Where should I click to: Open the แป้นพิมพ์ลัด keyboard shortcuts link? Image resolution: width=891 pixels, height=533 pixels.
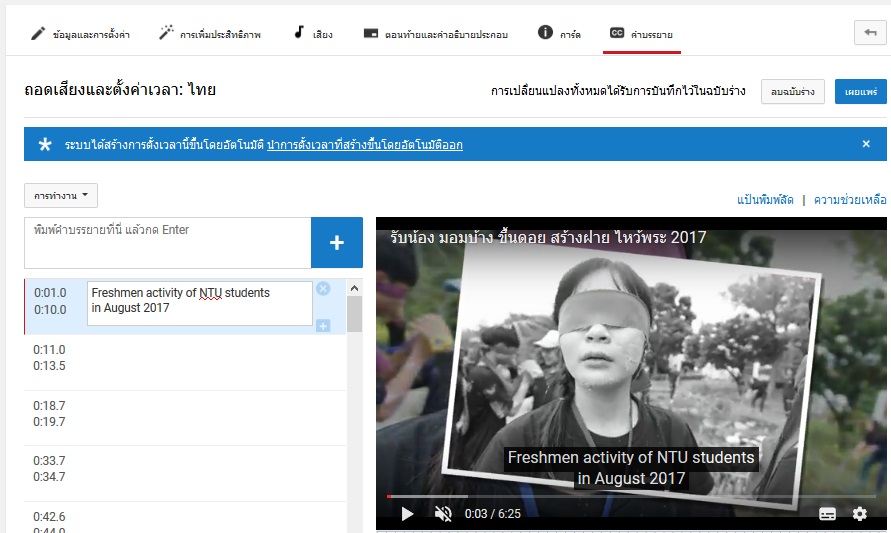(x=765, y=200)
